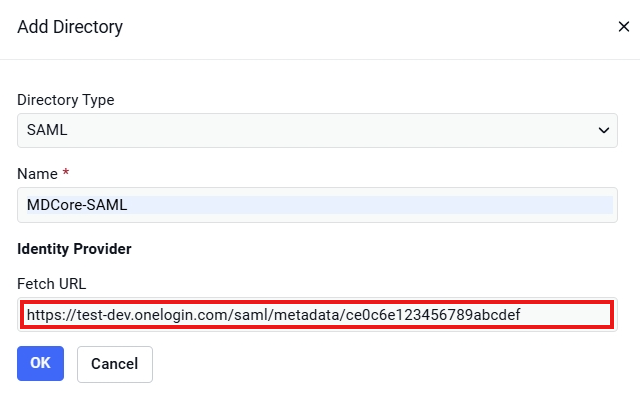Viewport: 640px width, 401px height.
Task: Focus the Name field containing MDCore-SAML
Action: (x=317, y=205)
